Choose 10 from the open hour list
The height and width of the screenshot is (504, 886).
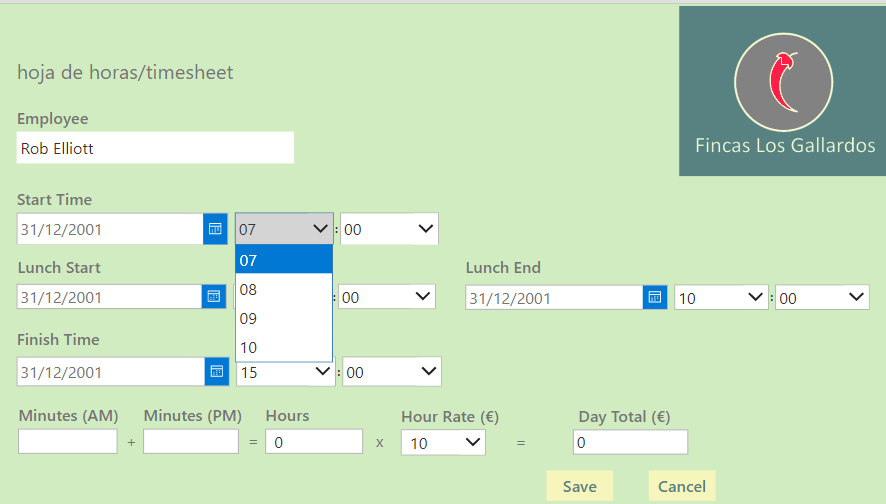pyautogui.click(x=283, y=347)
